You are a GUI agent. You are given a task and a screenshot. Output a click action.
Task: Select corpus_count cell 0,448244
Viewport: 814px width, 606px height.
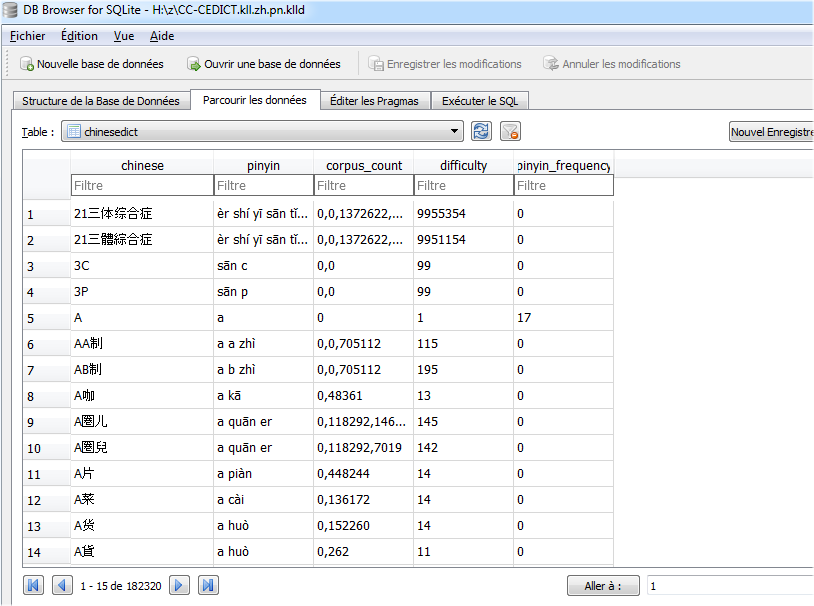[x=364, y=473]
